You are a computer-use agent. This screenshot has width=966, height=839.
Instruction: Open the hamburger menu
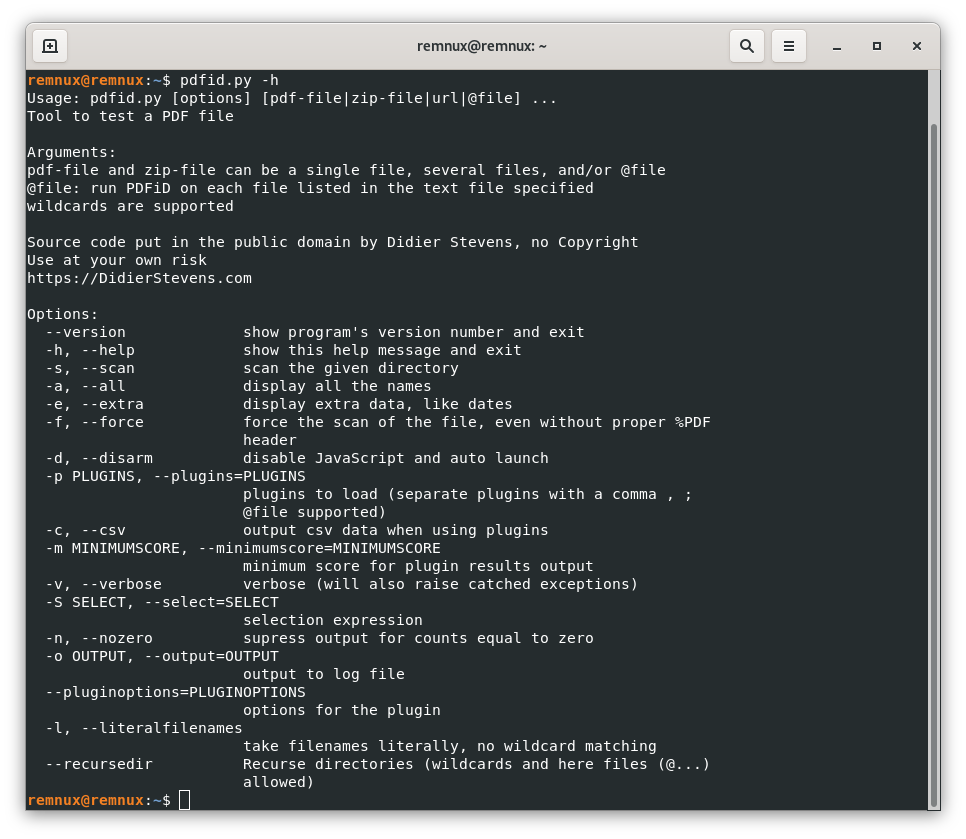pyautogui.click(x=788, y=46)
